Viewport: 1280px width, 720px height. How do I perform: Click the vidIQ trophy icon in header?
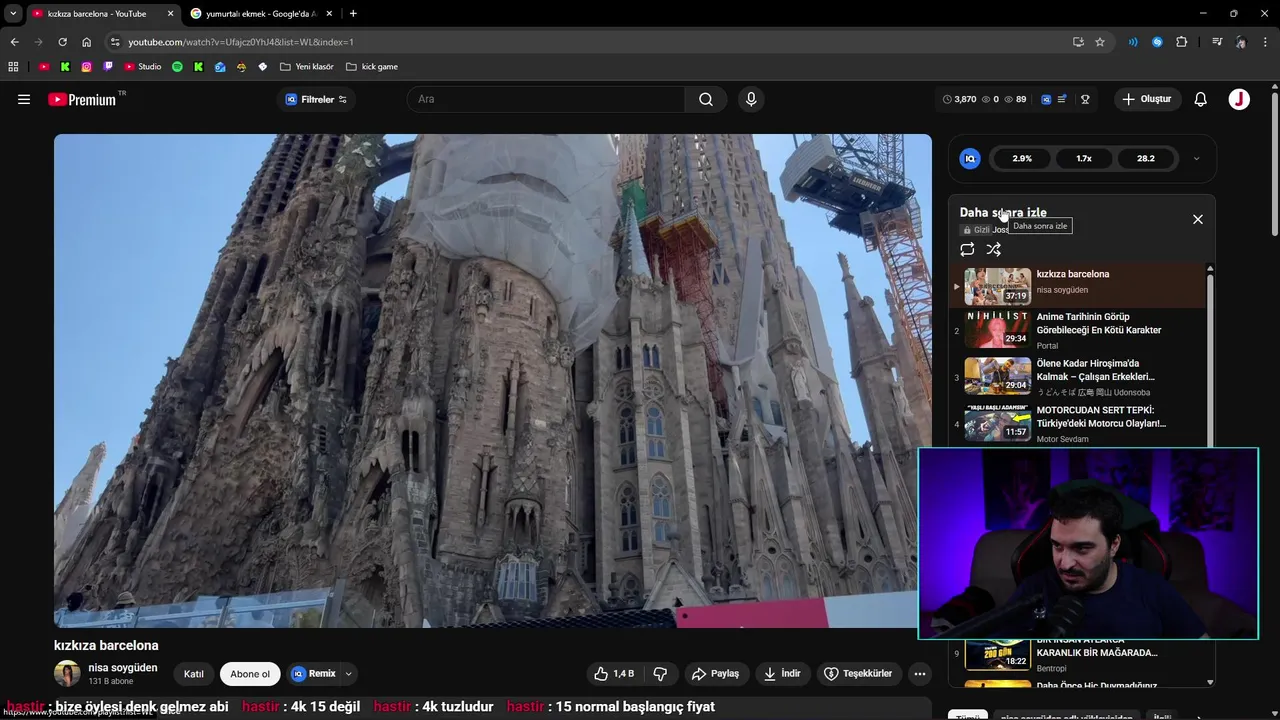1084,99
